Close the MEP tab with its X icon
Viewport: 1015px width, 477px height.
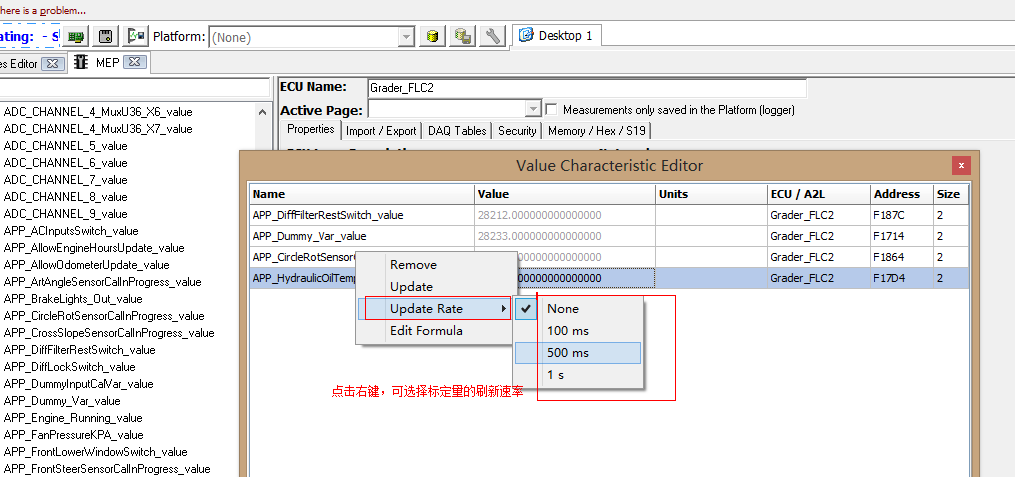(135, 62)
